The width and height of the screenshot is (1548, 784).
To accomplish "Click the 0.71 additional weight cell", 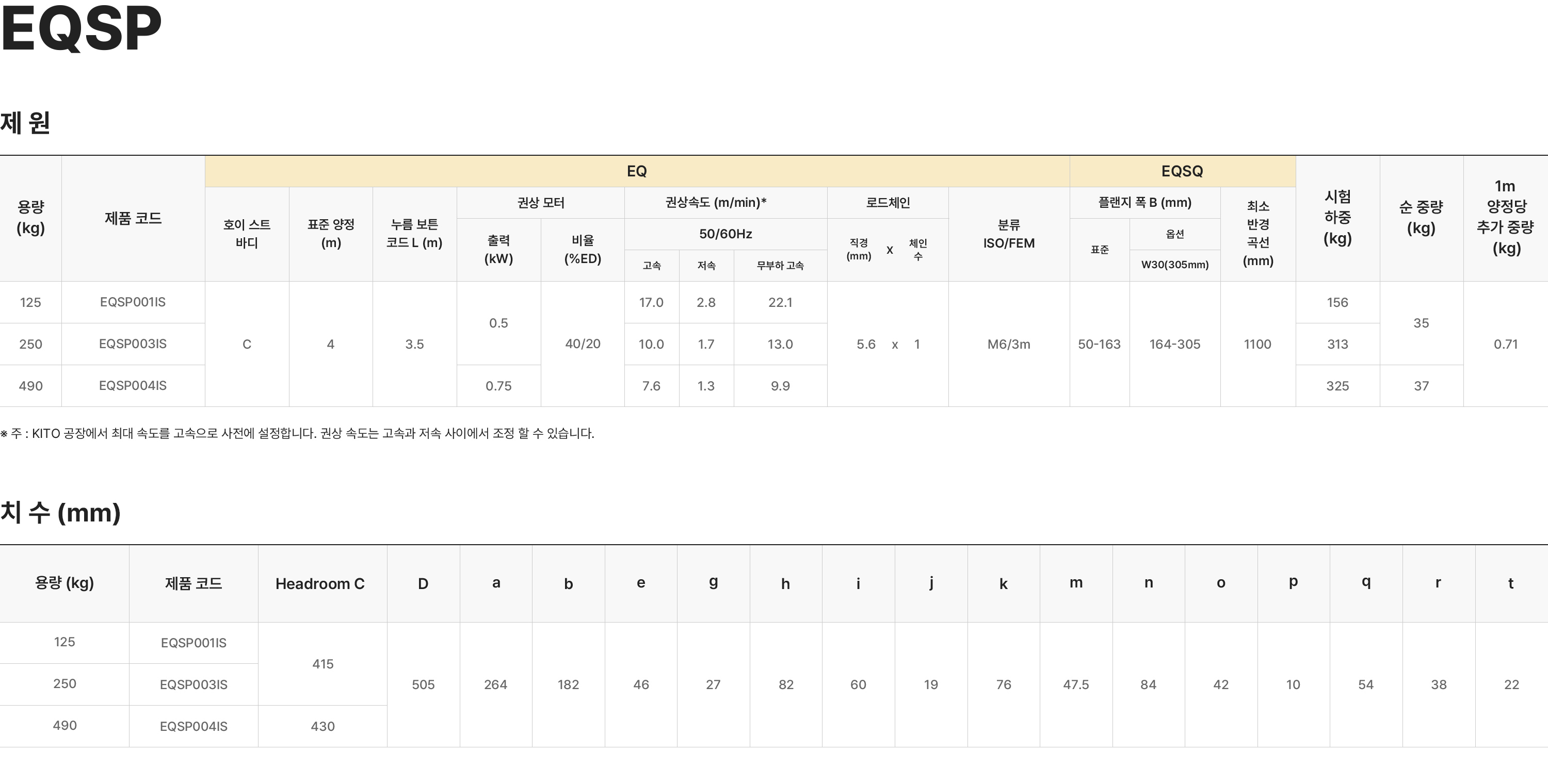I will (x=1505, y=344).
